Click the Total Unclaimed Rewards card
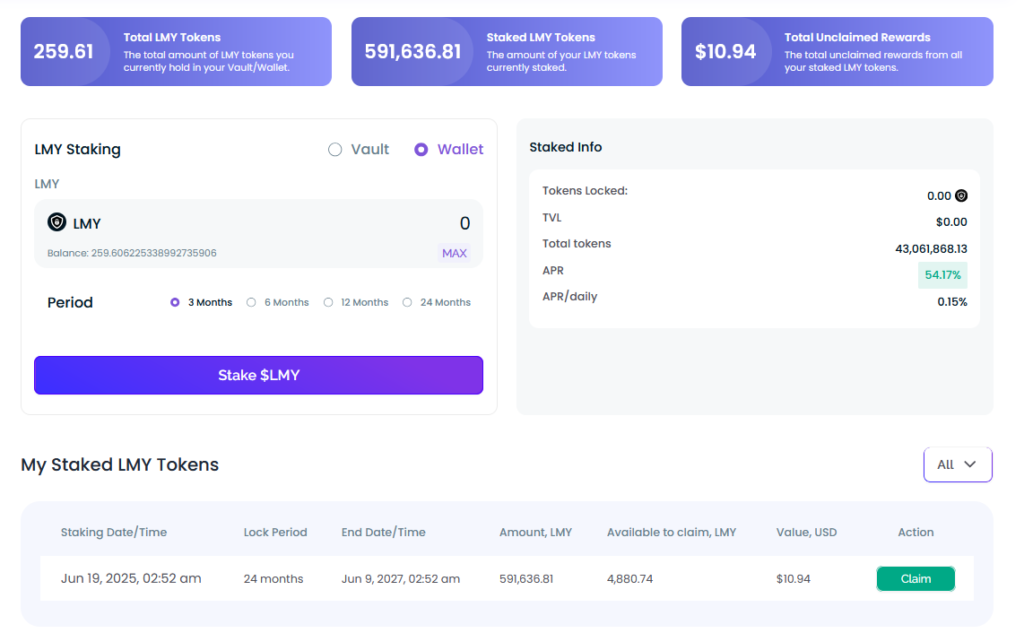The image size is (1024, 633). [837, 51]
